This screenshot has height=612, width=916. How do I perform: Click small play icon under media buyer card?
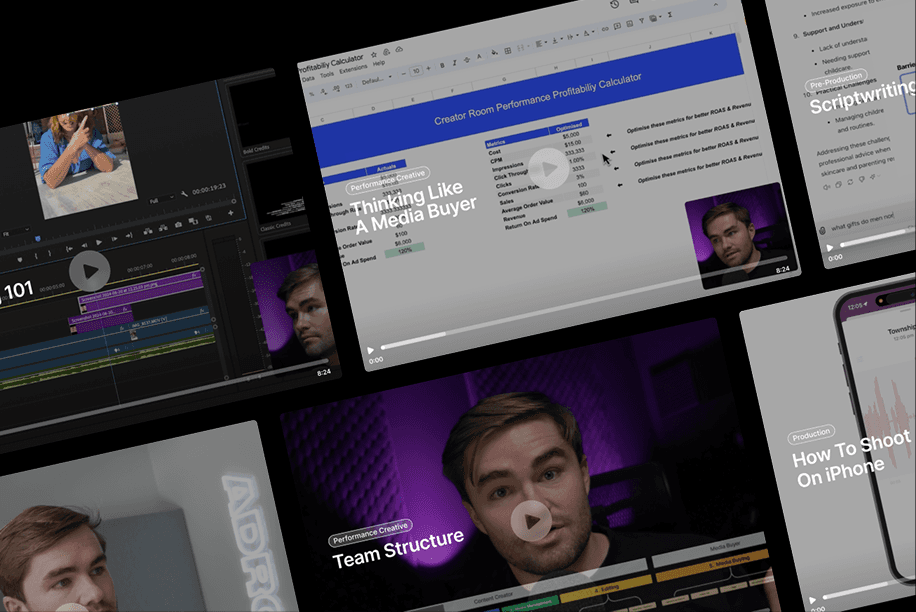tap(370, 350)
